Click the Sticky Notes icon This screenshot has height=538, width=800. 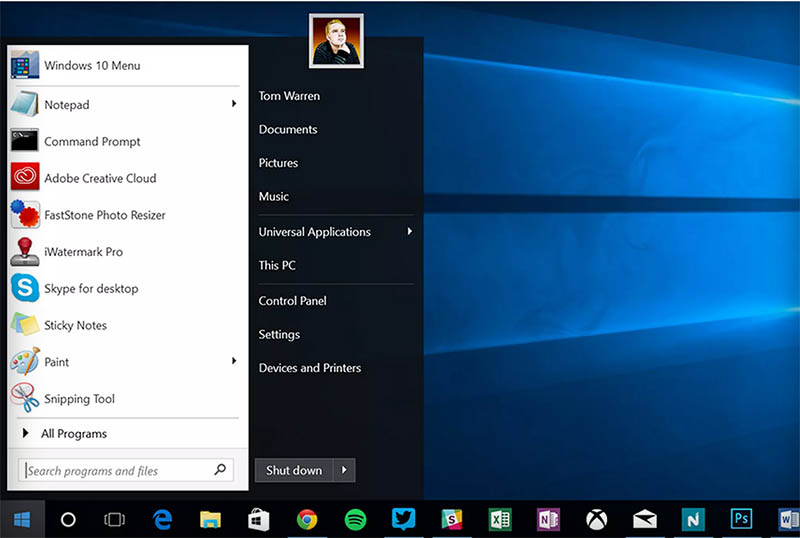(x=24, y=324)
